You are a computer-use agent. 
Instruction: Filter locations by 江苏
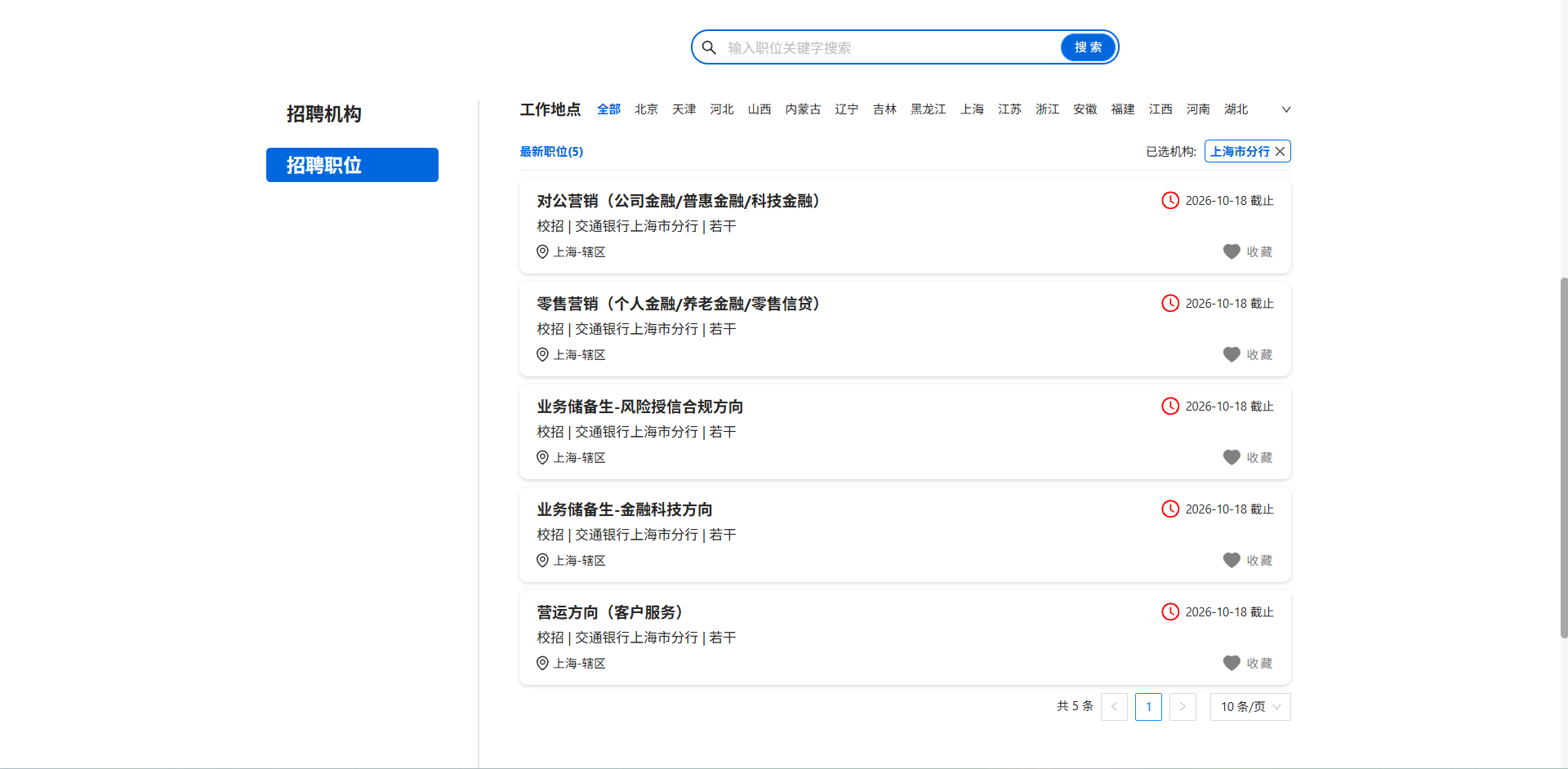click(1009, 109)
